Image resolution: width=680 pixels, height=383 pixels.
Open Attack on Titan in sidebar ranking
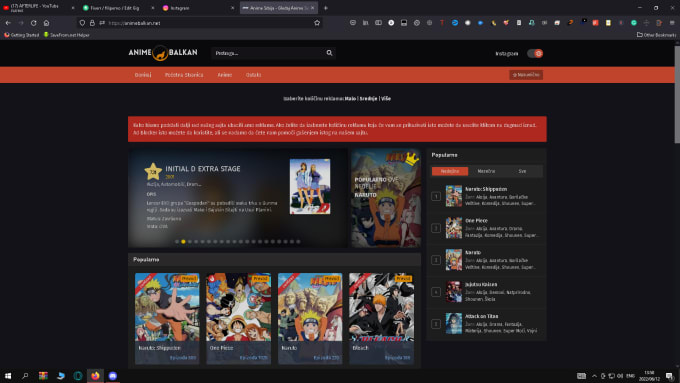pos(481,316)
